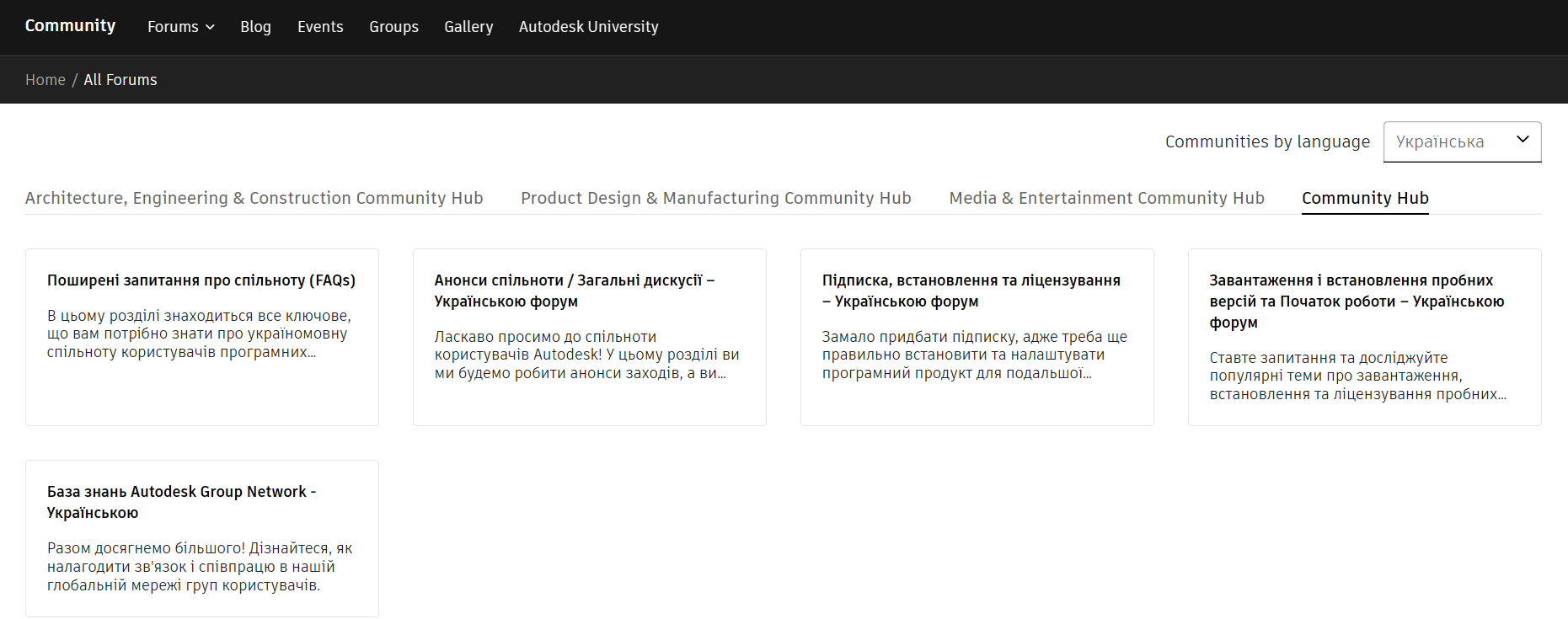Viewport: 1568px width, 619px height.
Task: Open База знань Autodesk Group Network forum
Action: click(182, 502)
